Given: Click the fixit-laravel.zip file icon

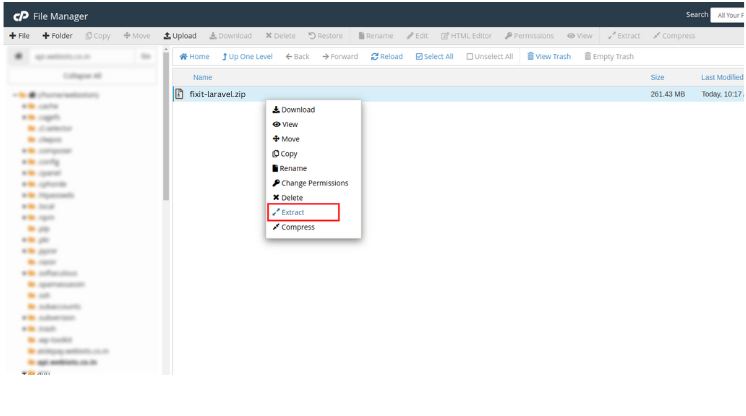Looking at the screenshot, I should point(180,93).
